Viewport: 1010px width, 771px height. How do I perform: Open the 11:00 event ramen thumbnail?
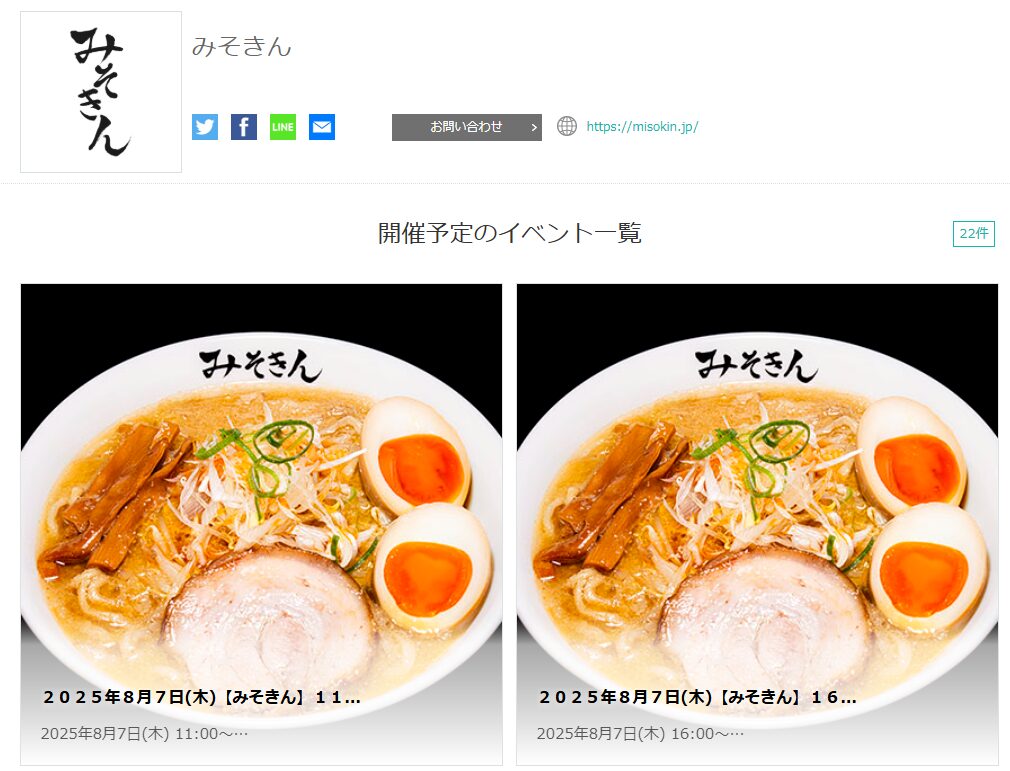coord(262,490)
